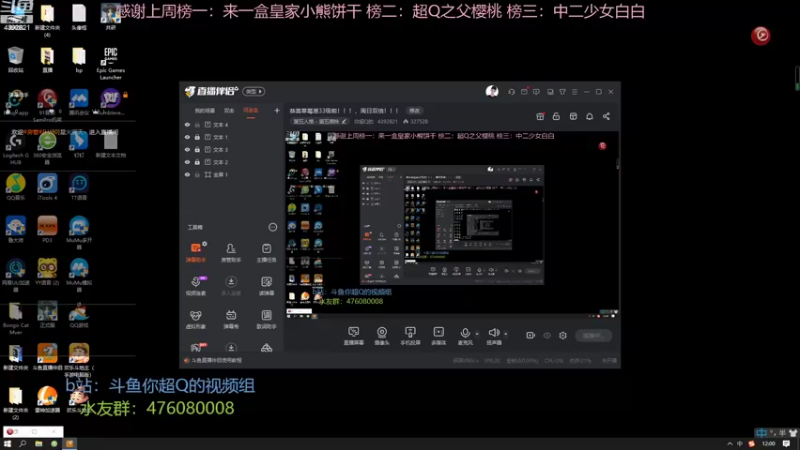Open the 虚拟形象 tool
Viewport: 800px width, 450px height.
click(x=196, y=319)
